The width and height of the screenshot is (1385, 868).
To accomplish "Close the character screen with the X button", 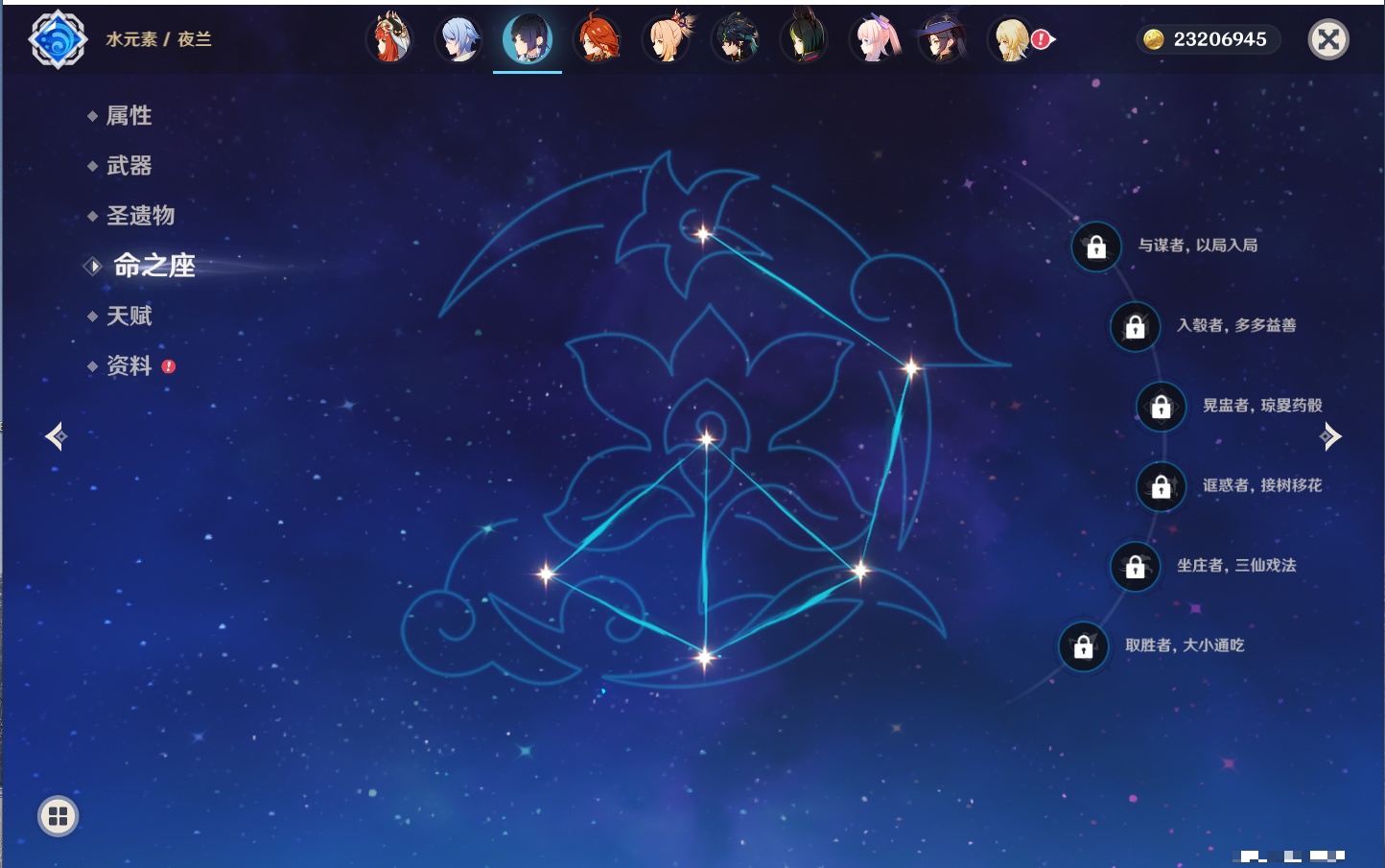I will (1328, 39).
